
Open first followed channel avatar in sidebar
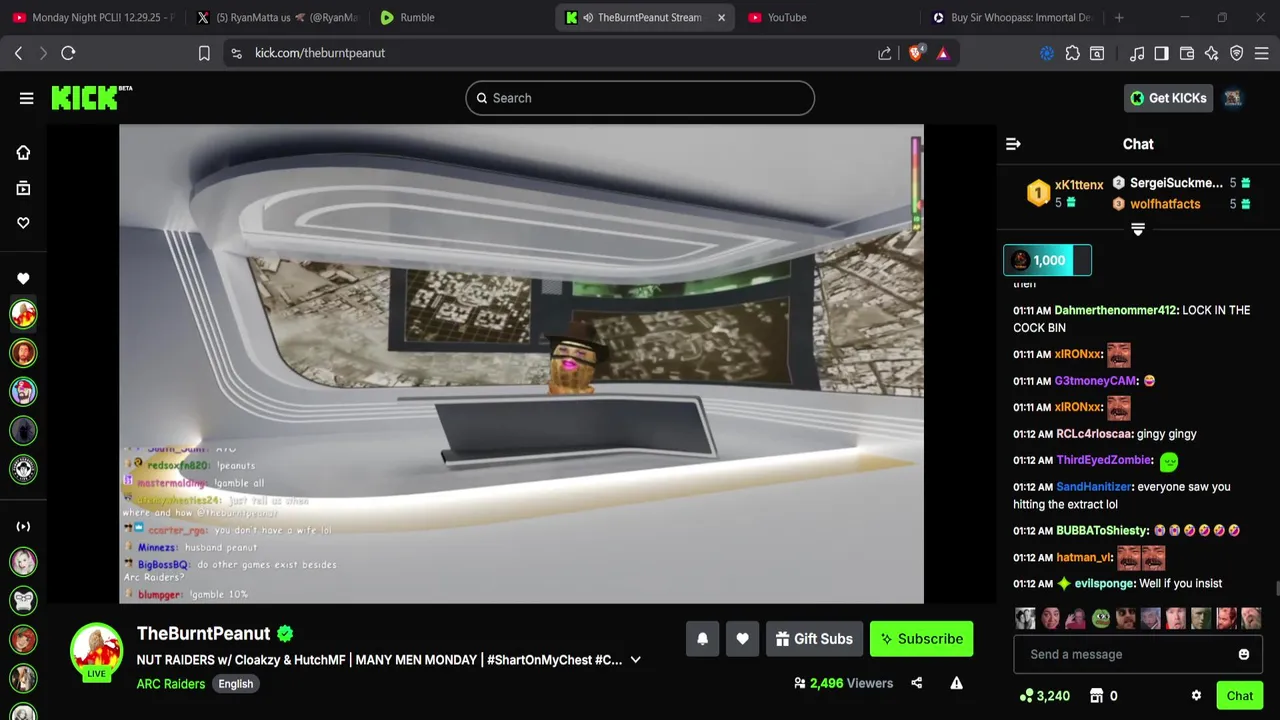click(x=23, y=314)
